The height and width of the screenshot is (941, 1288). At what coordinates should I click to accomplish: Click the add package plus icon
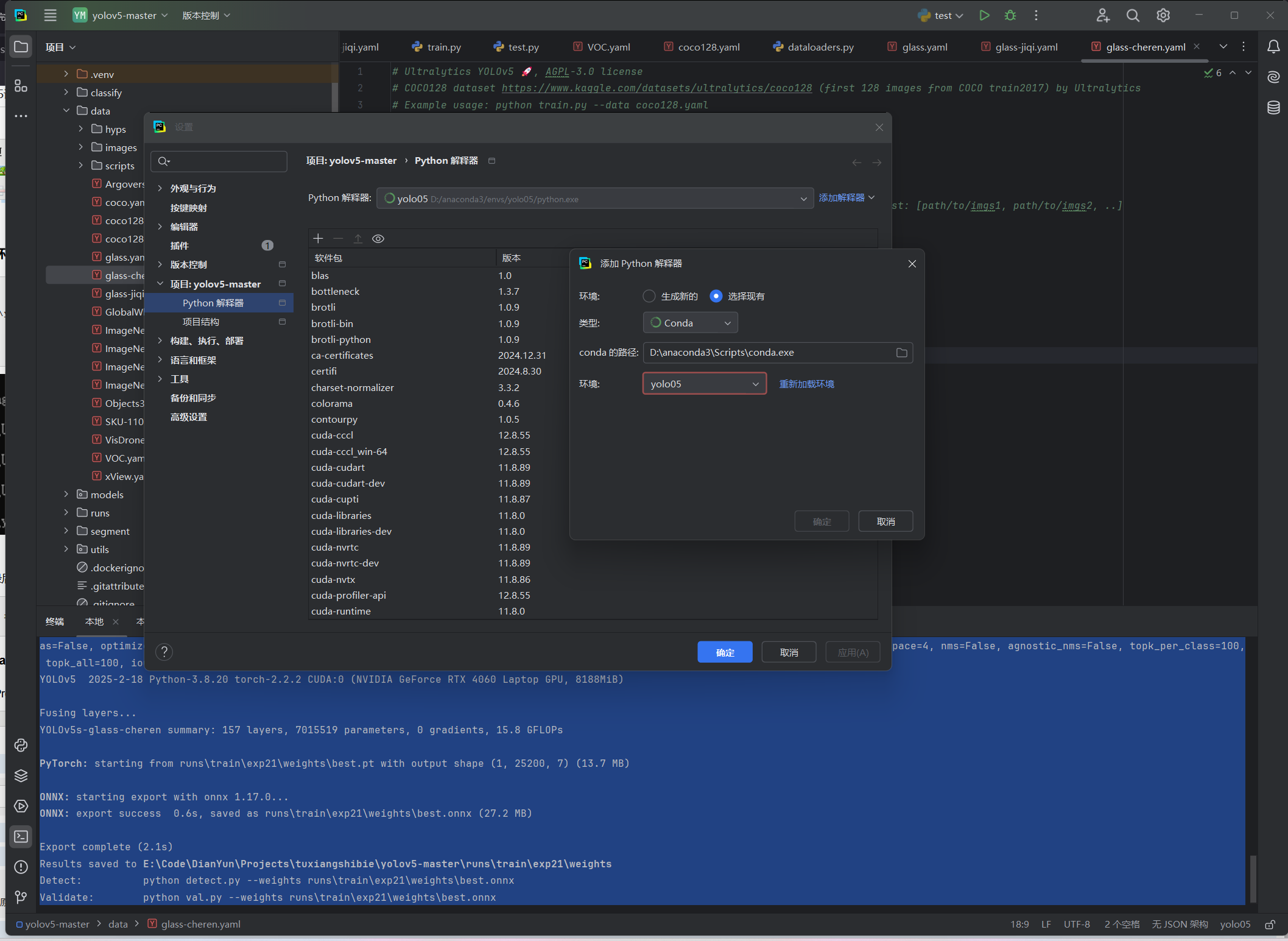pyautogui.click(x=318, y=239)
